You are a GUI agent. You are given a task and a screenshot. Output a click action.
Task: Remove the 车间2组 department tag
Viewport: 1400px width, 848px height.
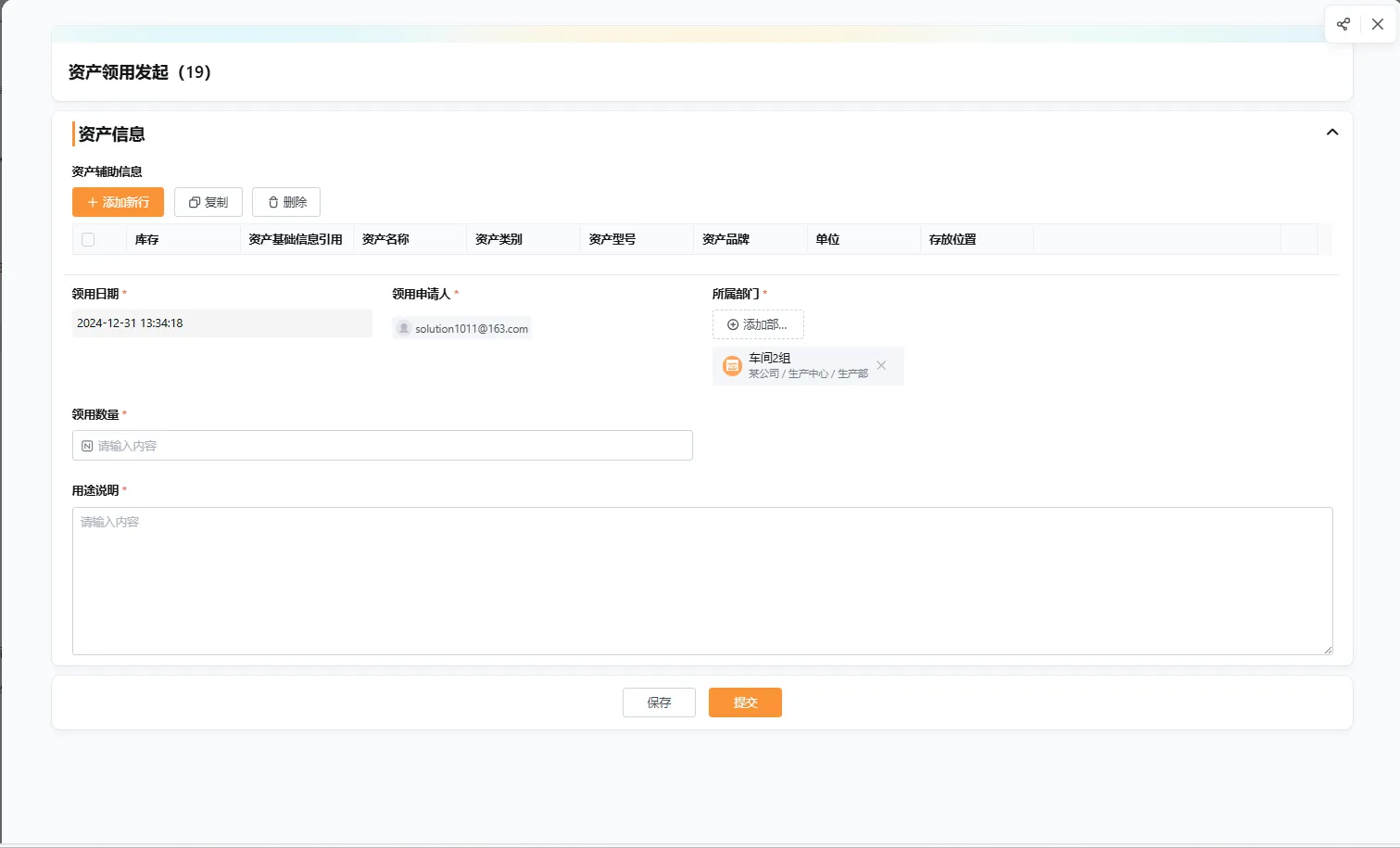pyautogui.click(x=881, y=365)
